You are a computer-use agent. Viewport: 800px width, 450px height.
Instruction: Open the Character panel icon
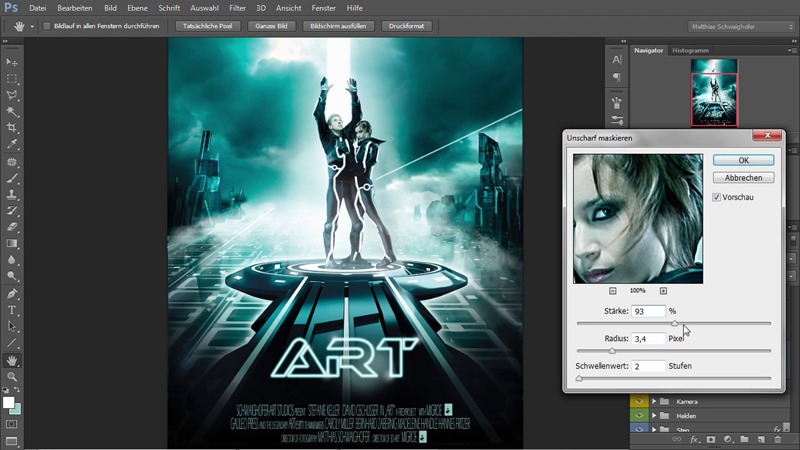click(x=617, y=60)
